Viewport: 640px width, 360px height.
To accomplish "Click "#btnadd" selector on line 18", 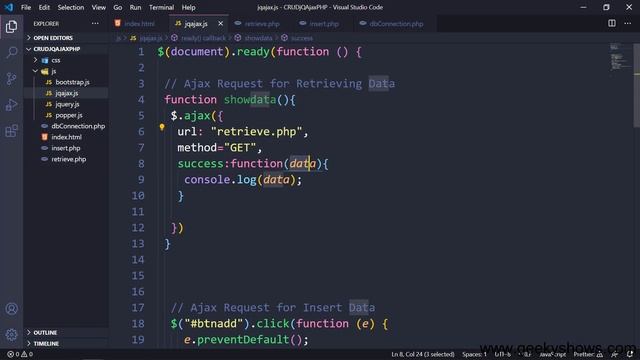I will [213, 324].
